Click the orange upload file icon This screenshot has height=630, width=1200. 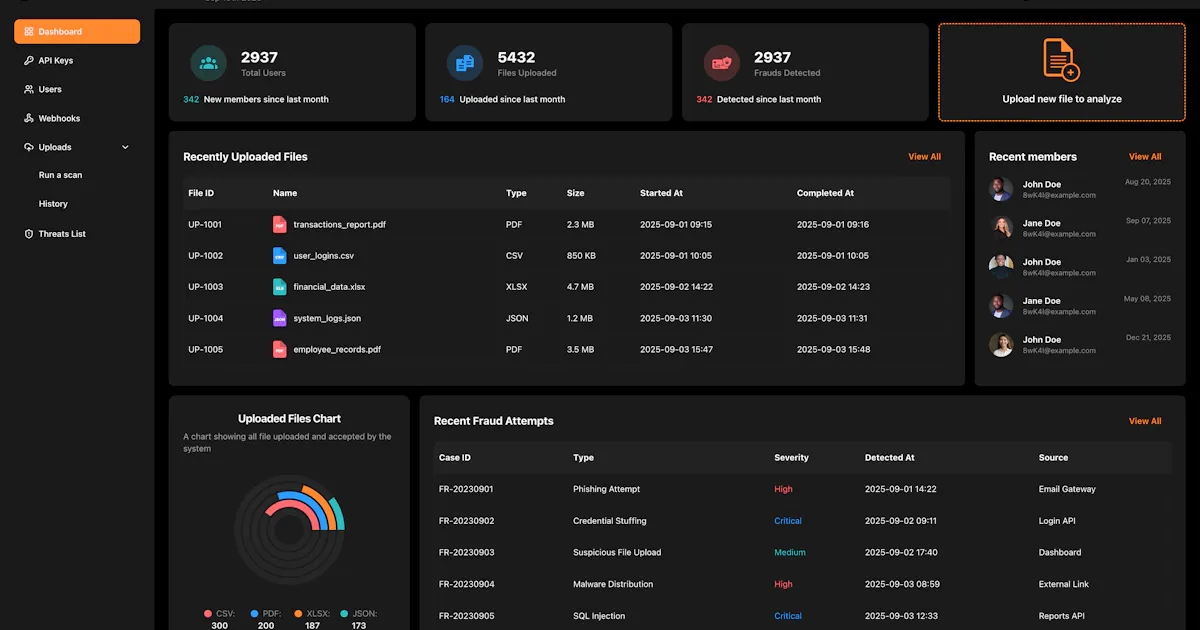click(x=1061, y=59)
